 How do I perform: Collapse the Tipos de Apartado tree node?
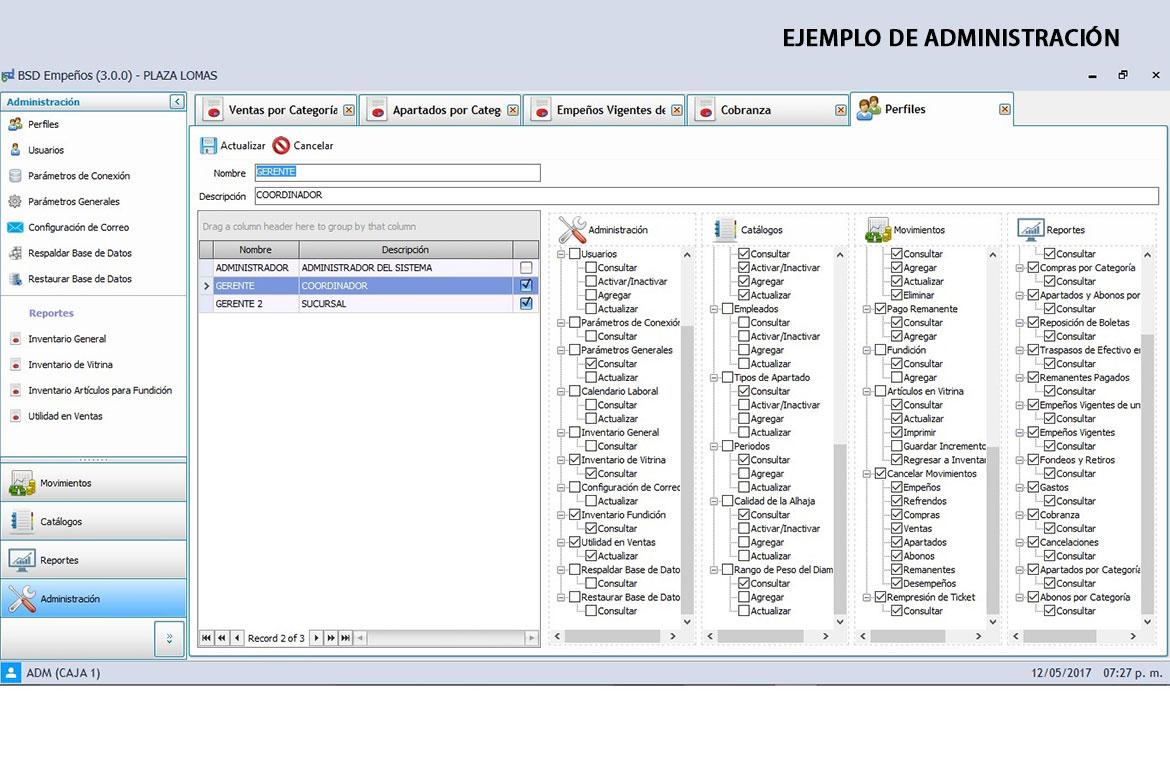pyautogui.click(x=714, y=378)
